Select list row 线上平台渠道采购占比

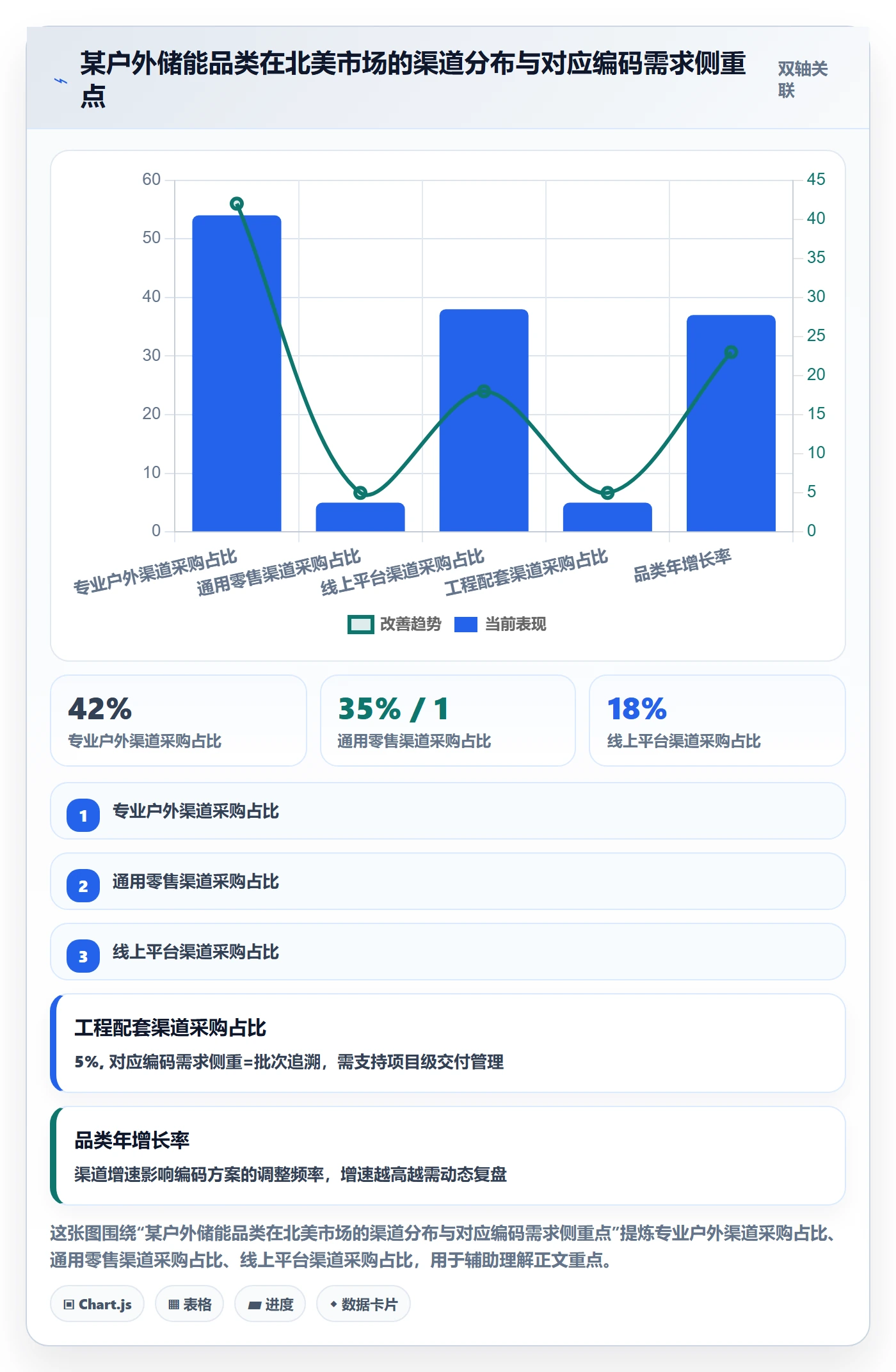[448, 952]
